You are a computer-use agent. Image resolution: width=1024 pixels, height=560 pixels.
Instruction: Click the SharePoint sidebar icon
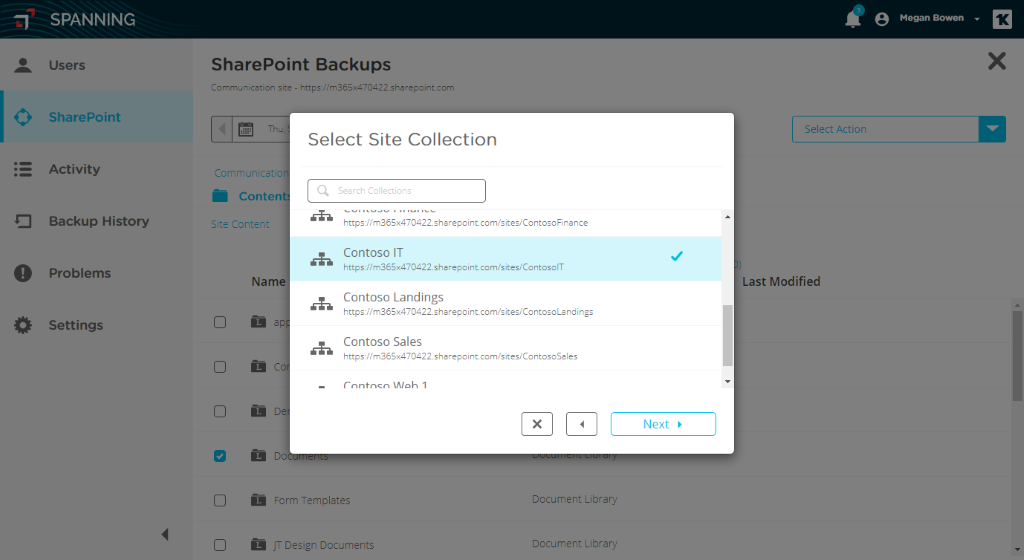[x=23, y=117]
